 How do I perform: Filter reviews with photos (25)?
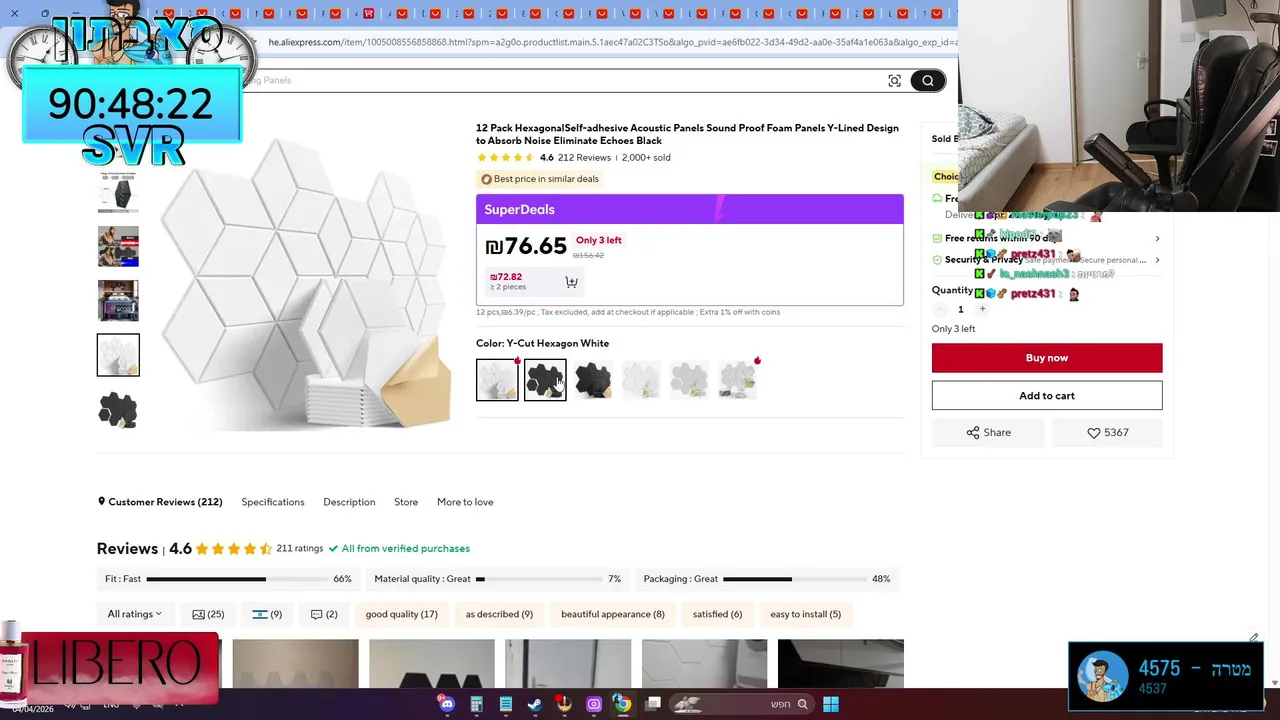208,614
